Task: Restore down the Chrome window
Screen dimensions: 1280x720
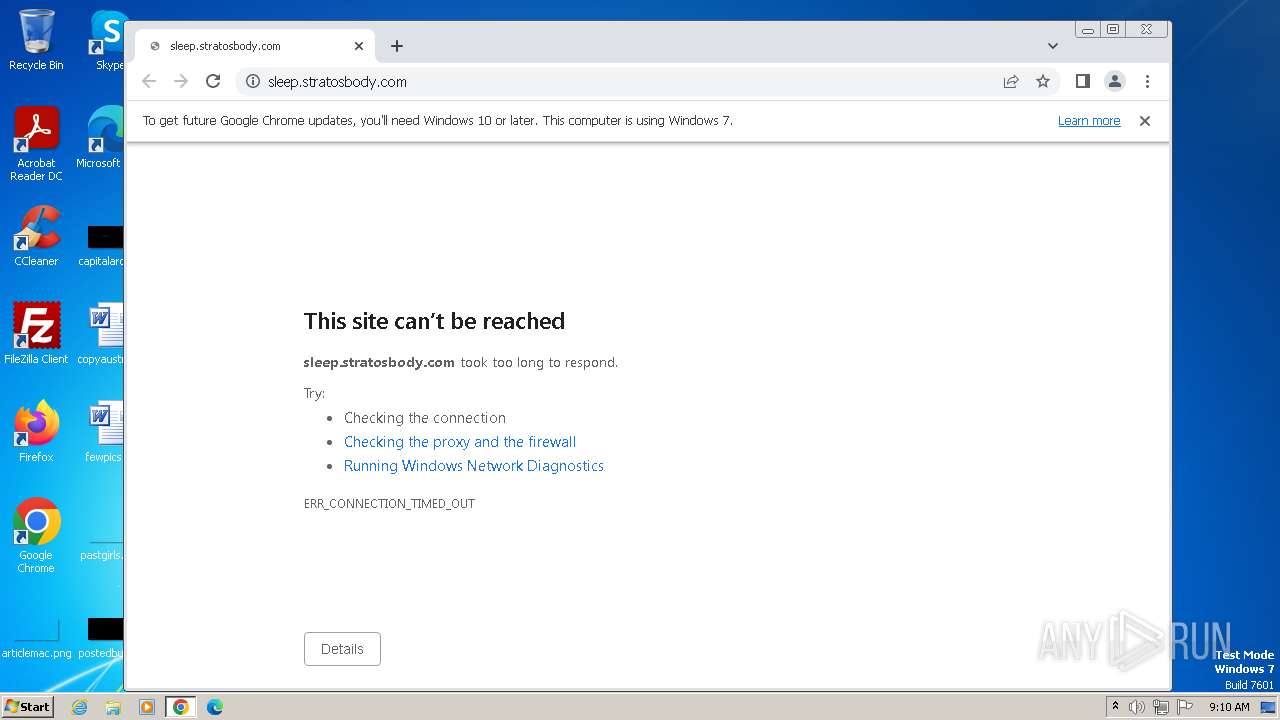Action: click(x=1112, y=30)
